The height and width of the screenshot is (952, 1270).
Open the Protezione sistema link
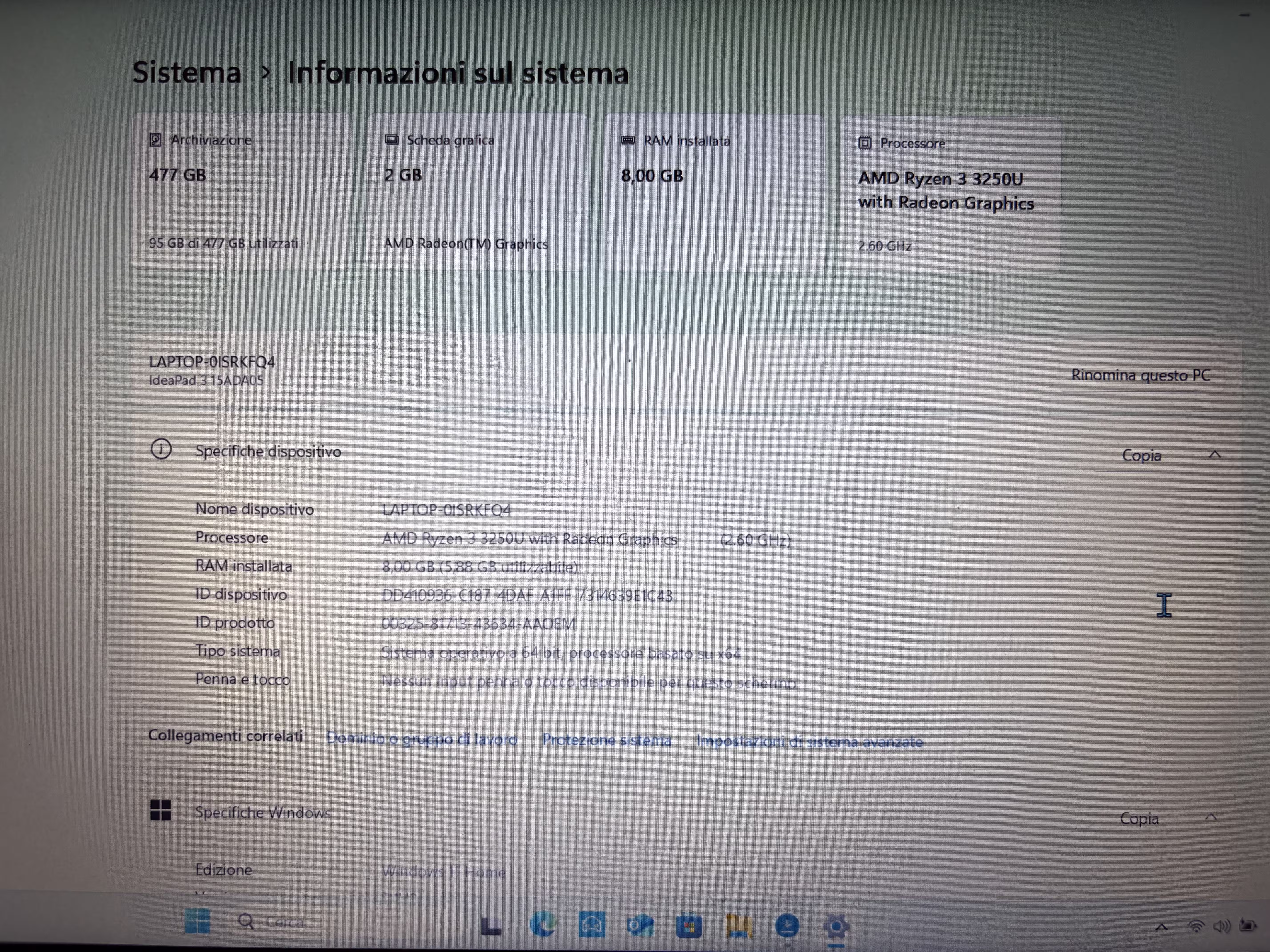pyautogui.click(x=607, y=740)
